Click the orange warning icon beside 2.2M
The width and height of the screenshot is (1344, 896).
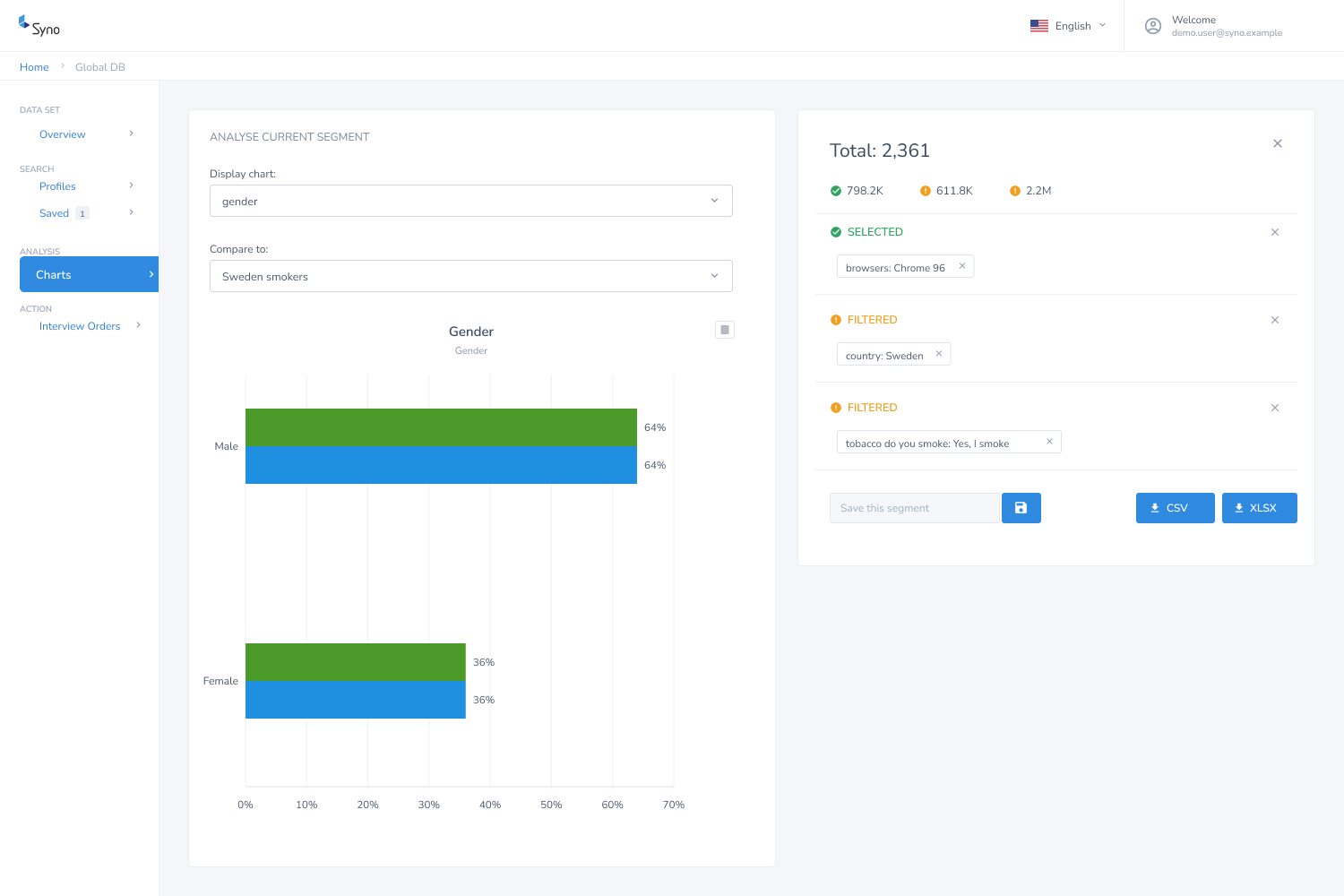[1015, 191]
